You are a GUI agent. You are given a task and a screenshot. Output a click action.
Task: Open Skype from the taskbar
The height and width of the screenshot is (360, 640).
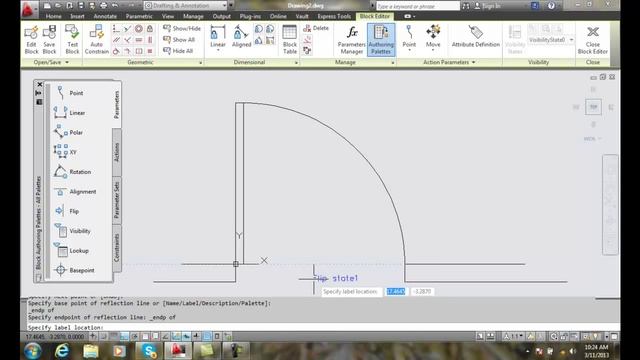click(149, 351)
